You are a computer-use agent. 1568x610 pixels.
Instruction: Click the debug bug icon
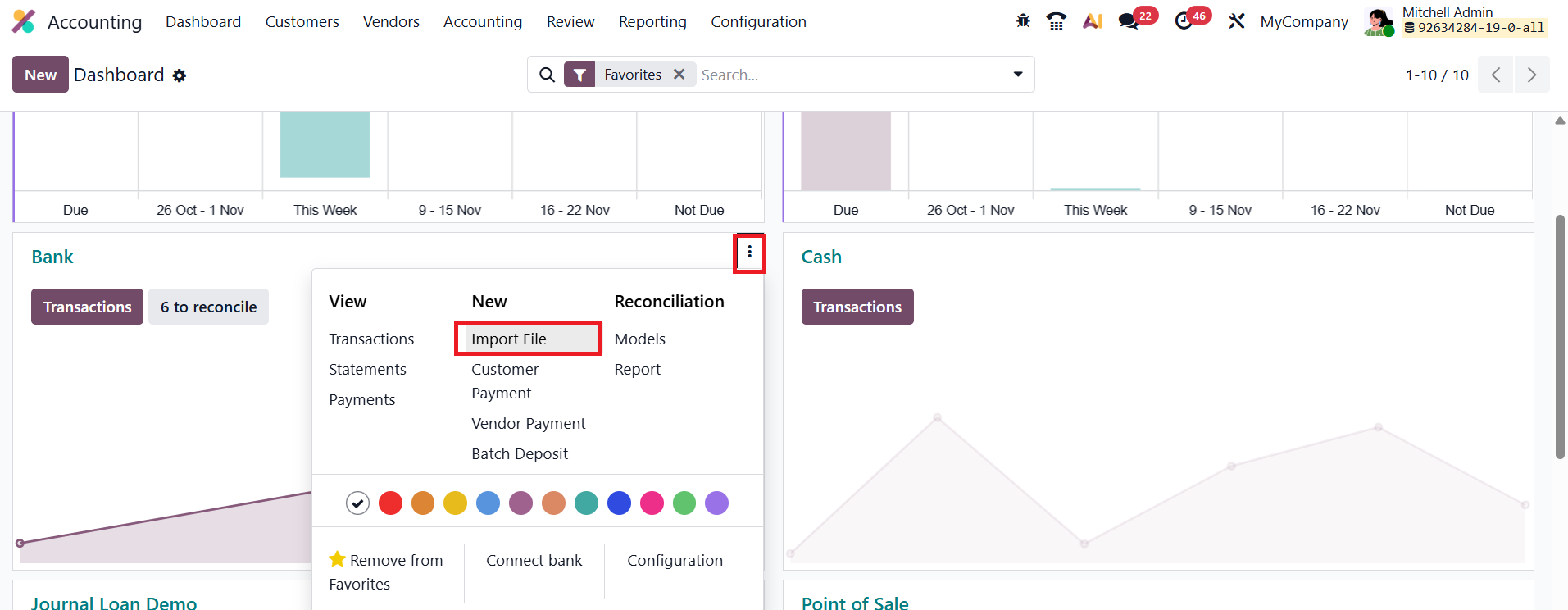(1023, 21)
